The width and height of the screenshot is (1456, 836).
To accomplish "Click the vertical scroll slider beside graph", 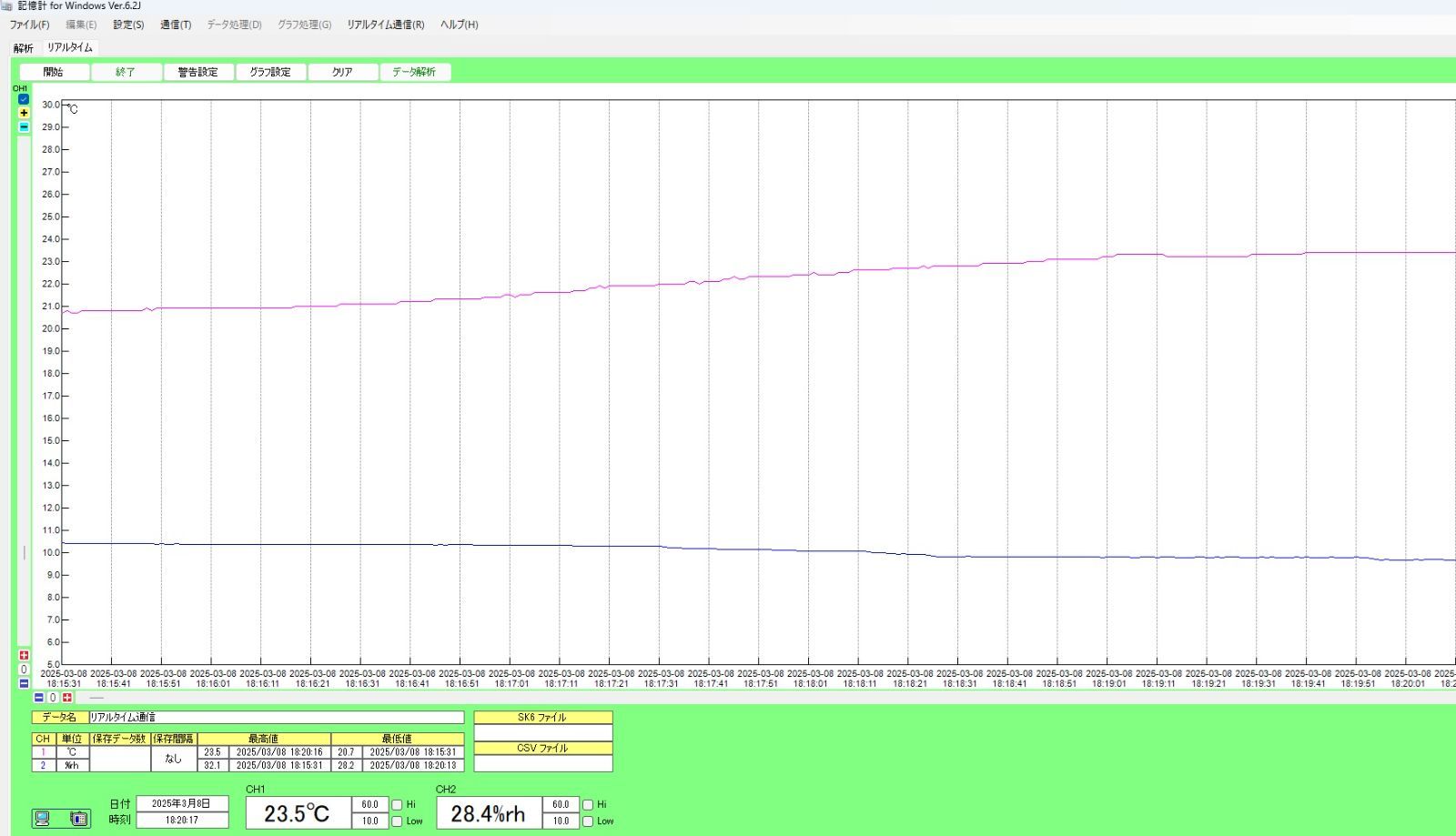I will pyautogui.click(x=24, y=552).
